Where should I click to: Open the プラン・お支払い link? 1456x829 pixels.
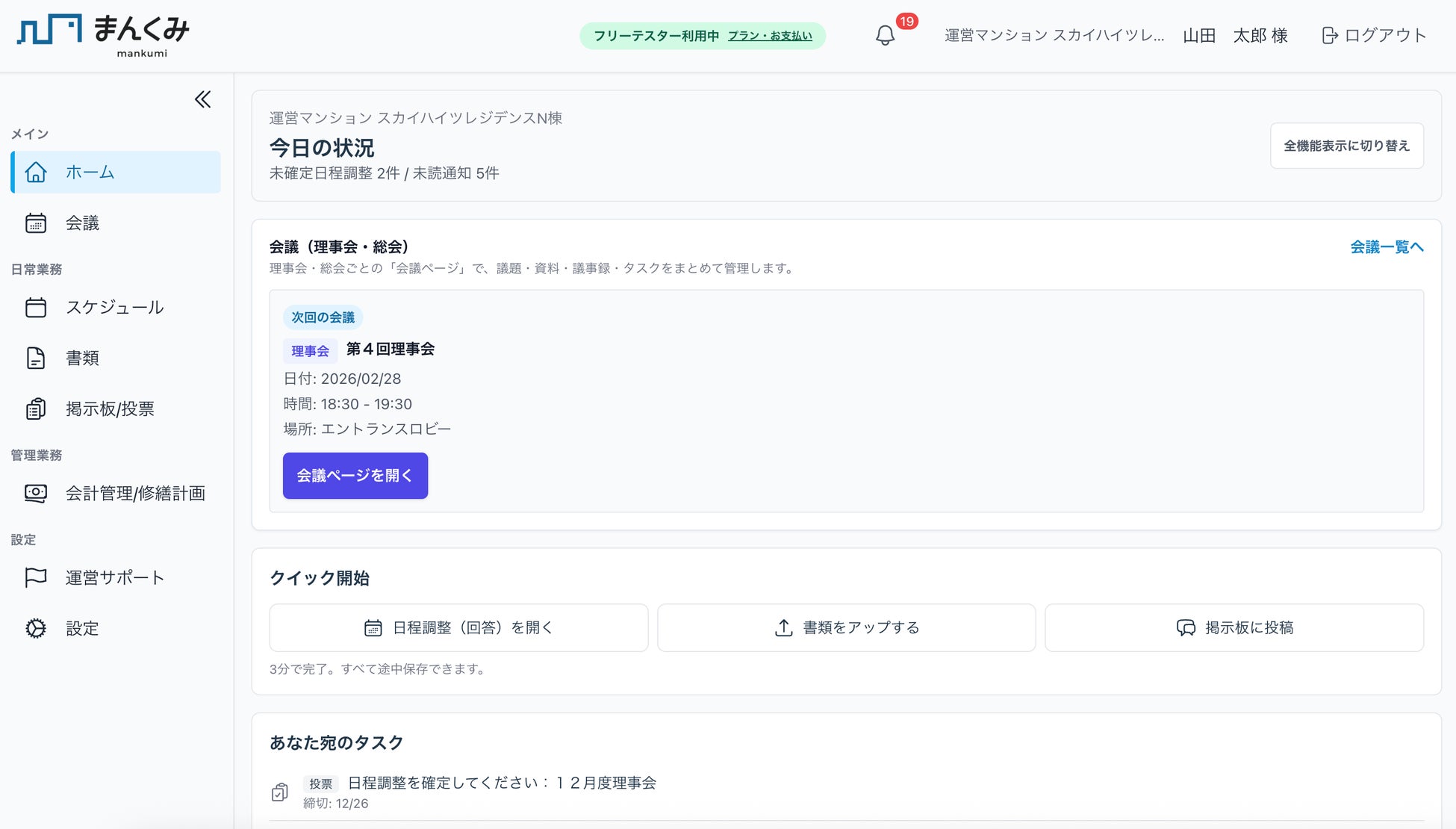(x=770, y=36)
